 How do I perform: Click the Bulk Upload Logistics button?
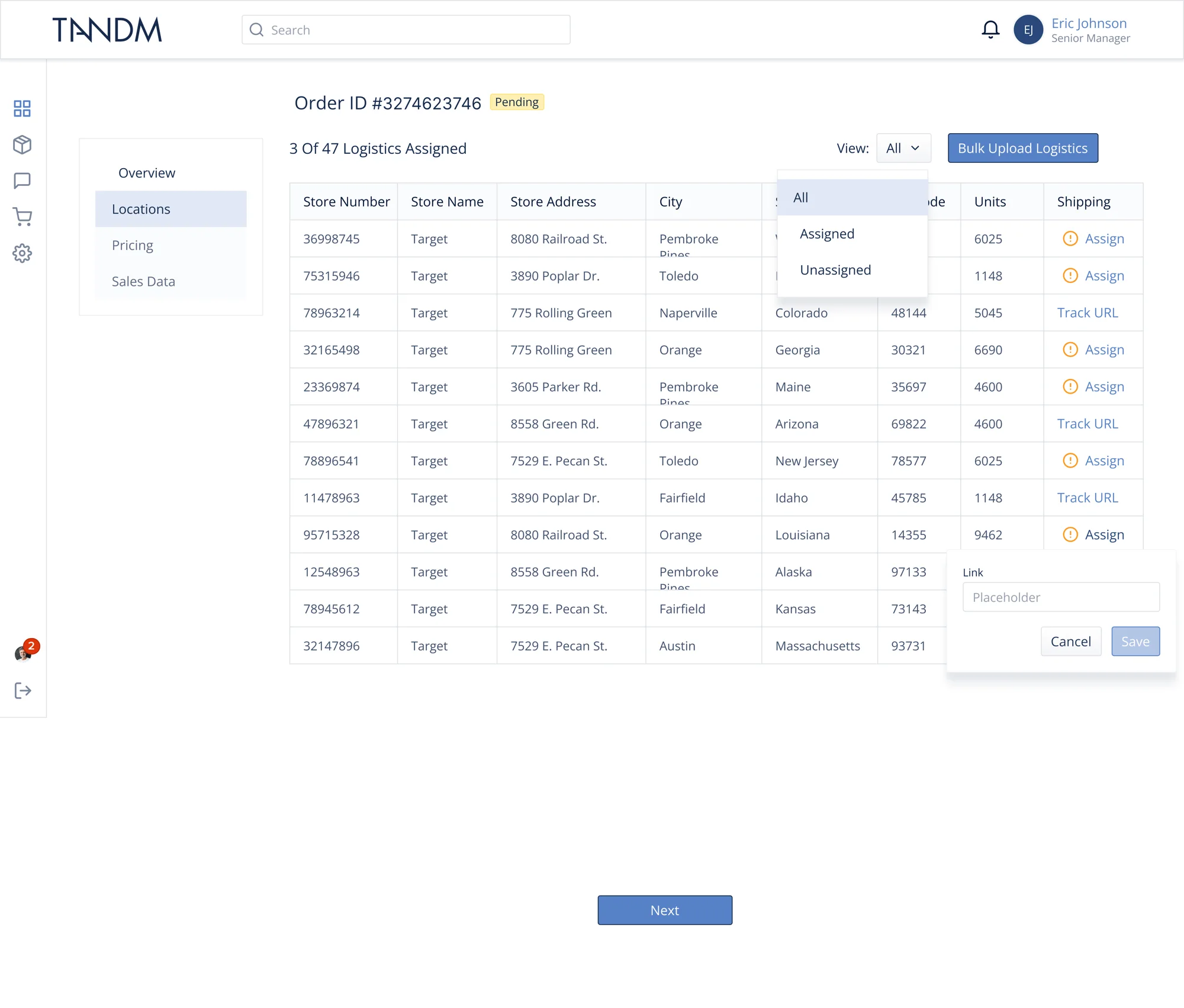click(x=1022, y=148)
